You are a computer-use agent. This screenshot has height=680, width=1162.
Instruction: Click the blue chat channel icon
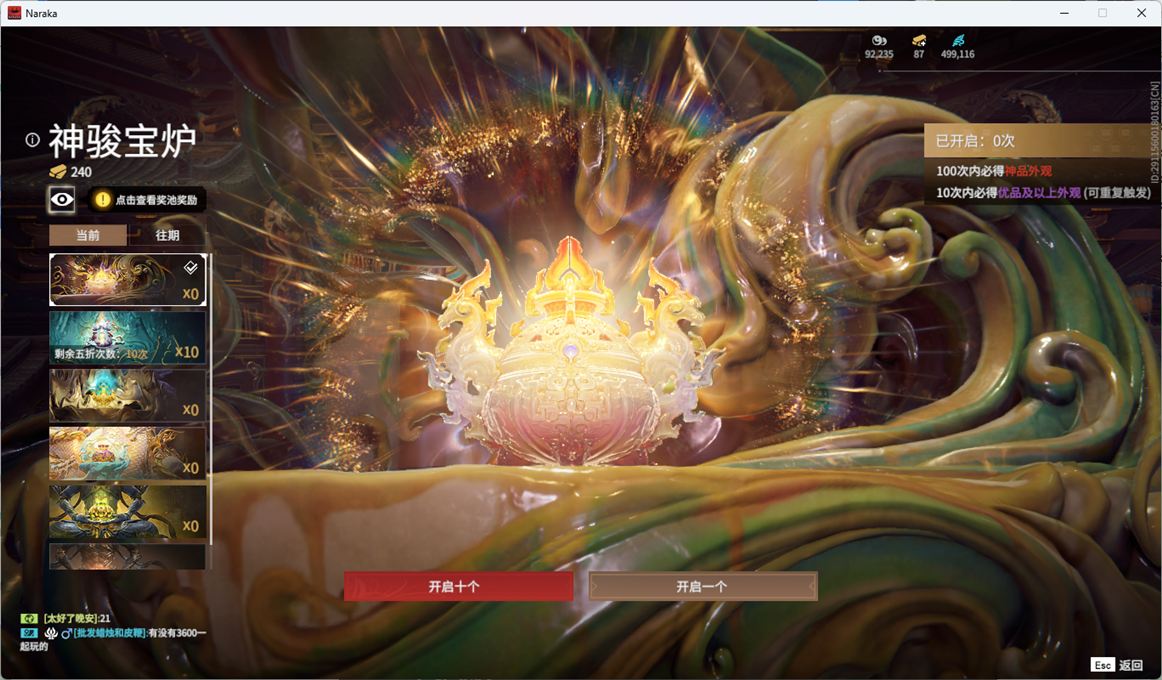point(29,633)
